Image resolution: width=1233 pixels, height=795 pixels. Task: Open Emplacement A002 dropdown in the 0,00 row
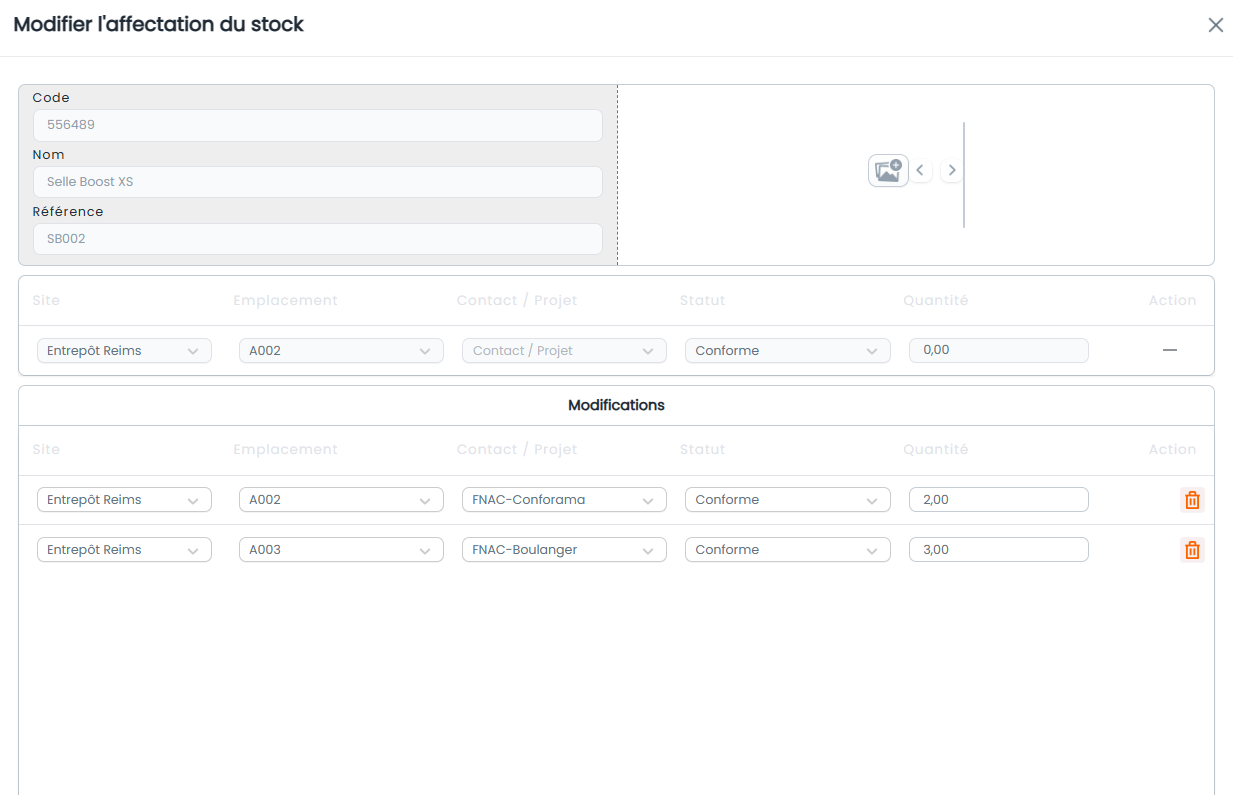[x=341, y=351]
